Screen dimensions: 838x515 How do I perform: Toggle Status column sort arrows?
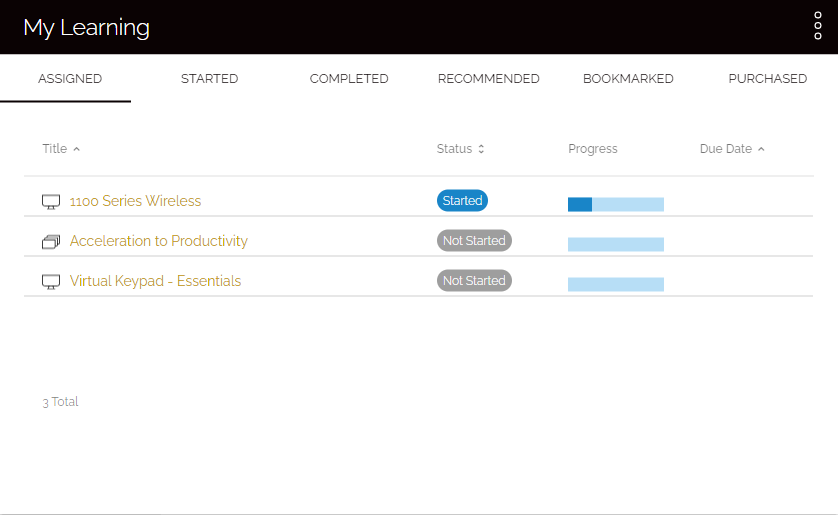481,149
